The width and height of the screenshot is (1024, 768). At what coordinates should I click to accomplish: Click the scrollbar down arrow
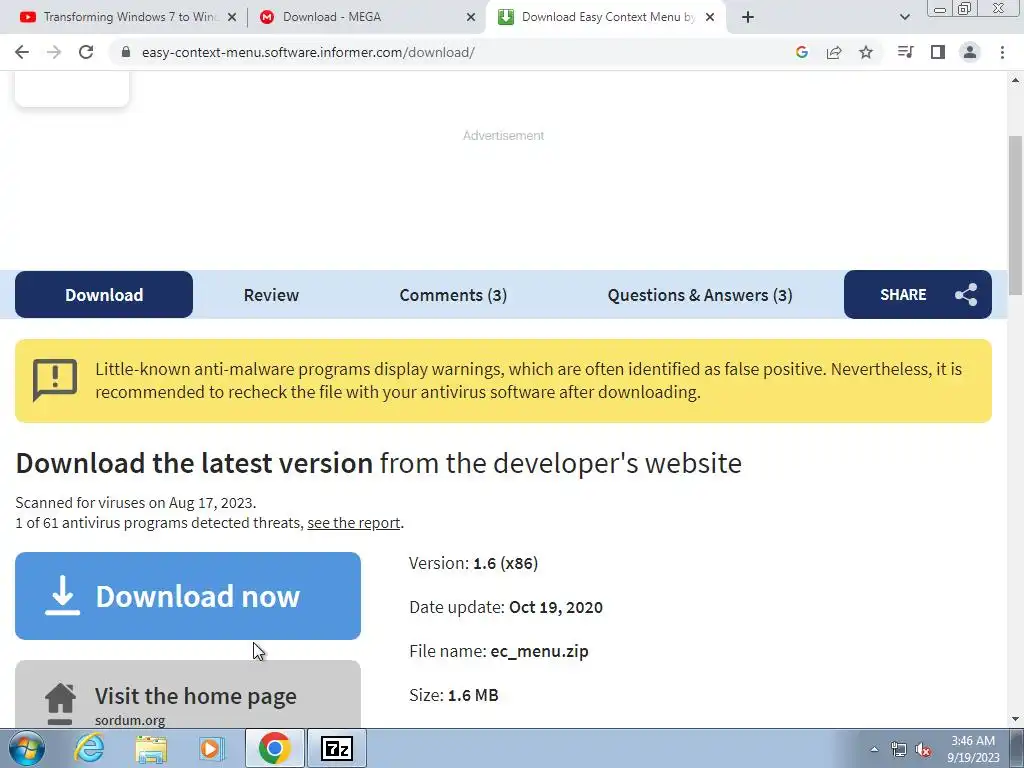(x=1016, y=720)
